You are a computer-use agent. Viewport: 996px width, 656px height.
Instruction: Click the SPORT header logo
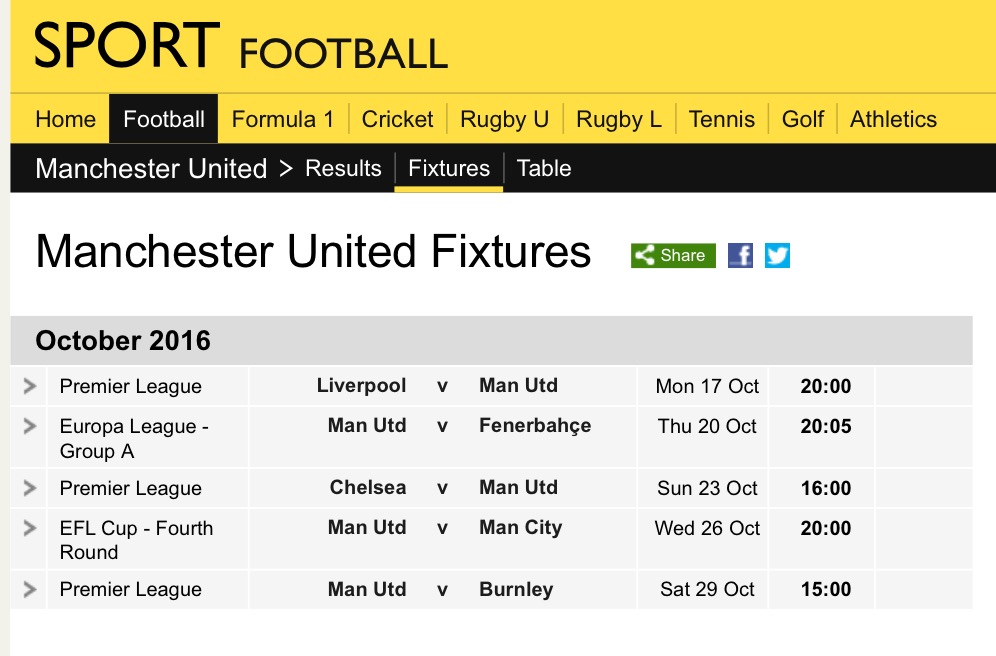pyautogui.click(x=127, y=46)
